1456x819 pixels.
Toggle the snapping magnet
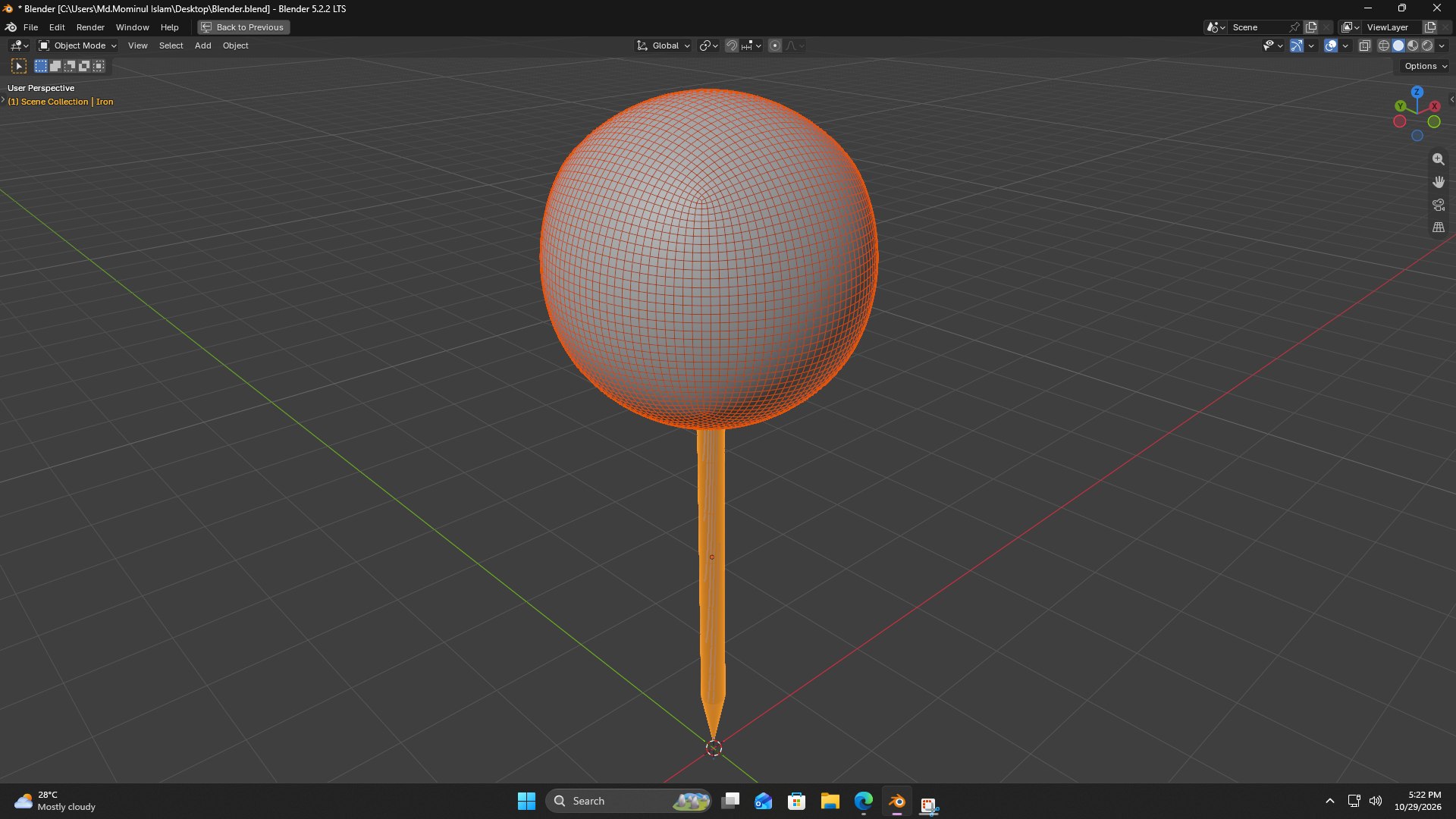click(731, 45)
